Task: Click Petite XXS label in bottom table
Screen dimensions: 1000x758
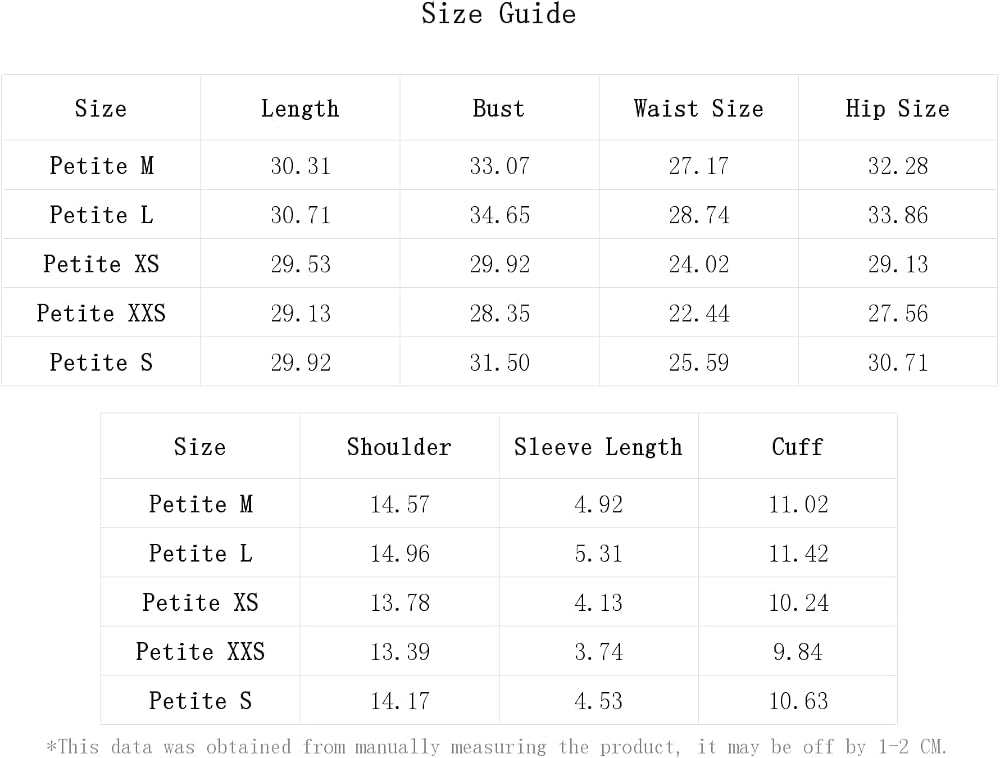Action: 200,652
